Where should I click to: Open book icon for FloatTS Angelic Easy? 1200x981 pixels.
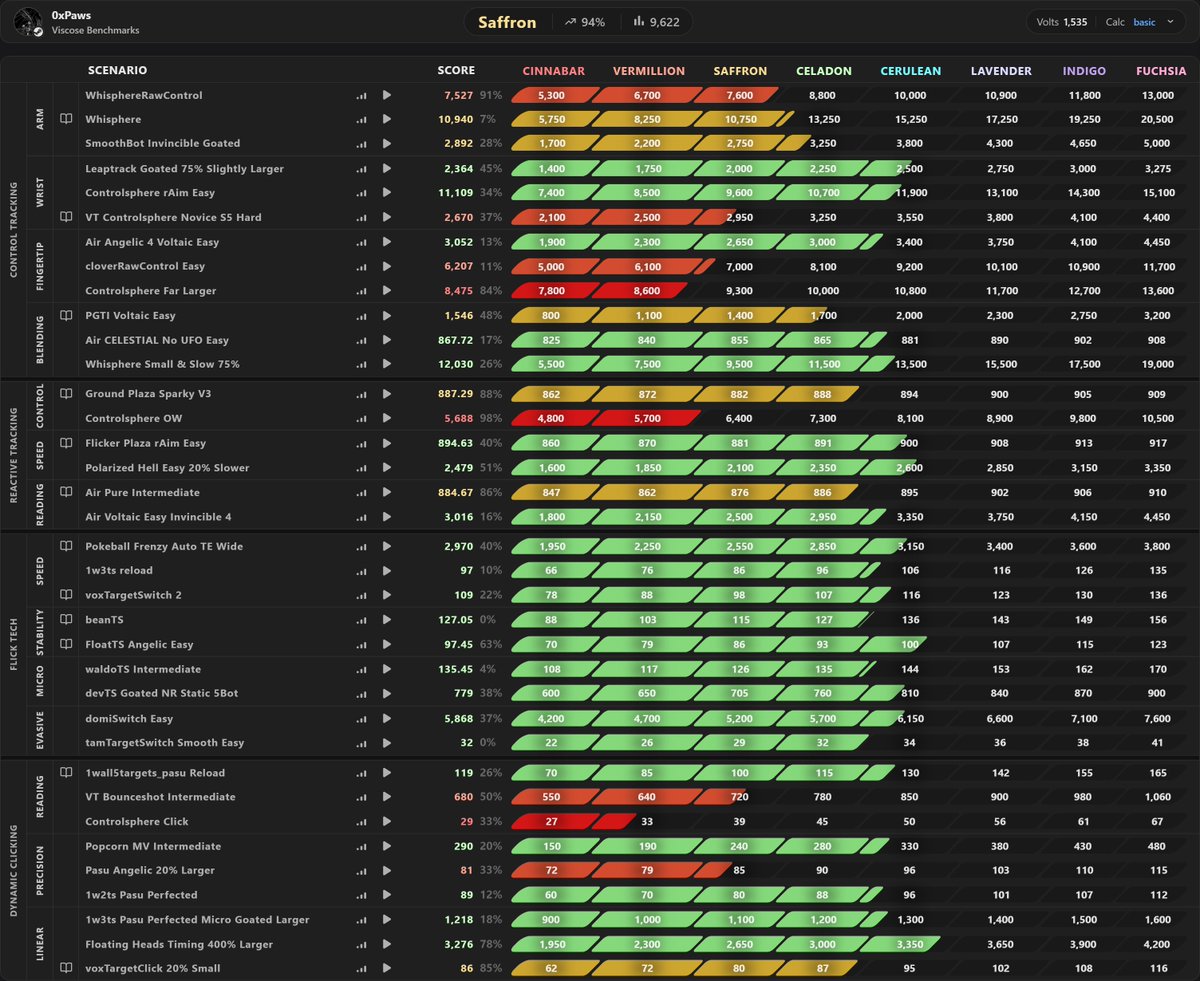66,645
